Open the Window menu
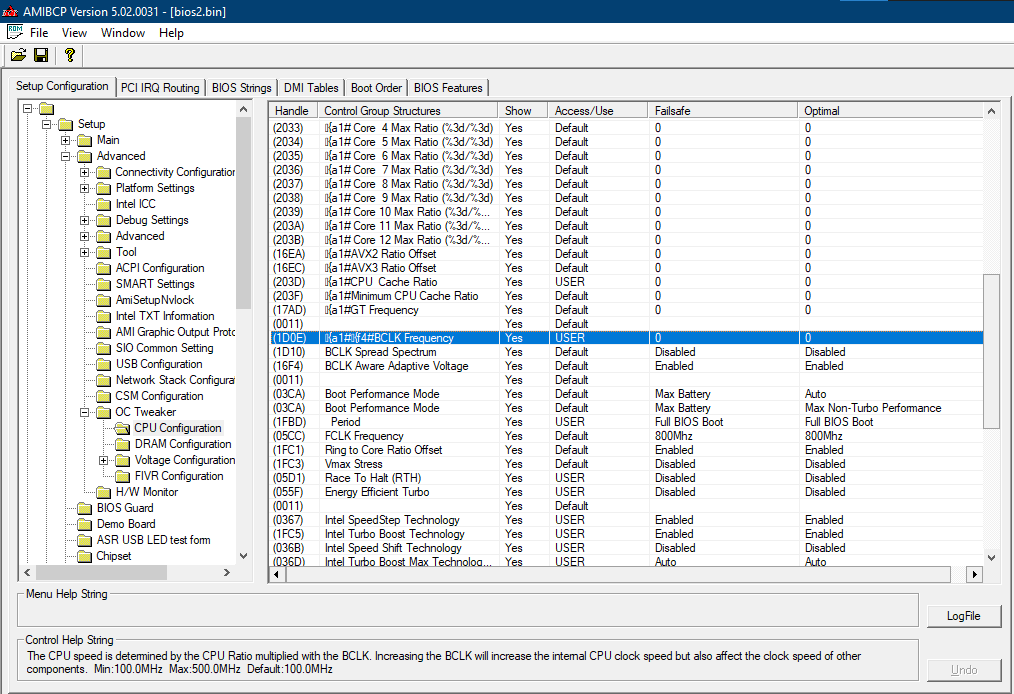Image resolution: width=1014 pixels, height=694 pixels. (x=123, y=33)
